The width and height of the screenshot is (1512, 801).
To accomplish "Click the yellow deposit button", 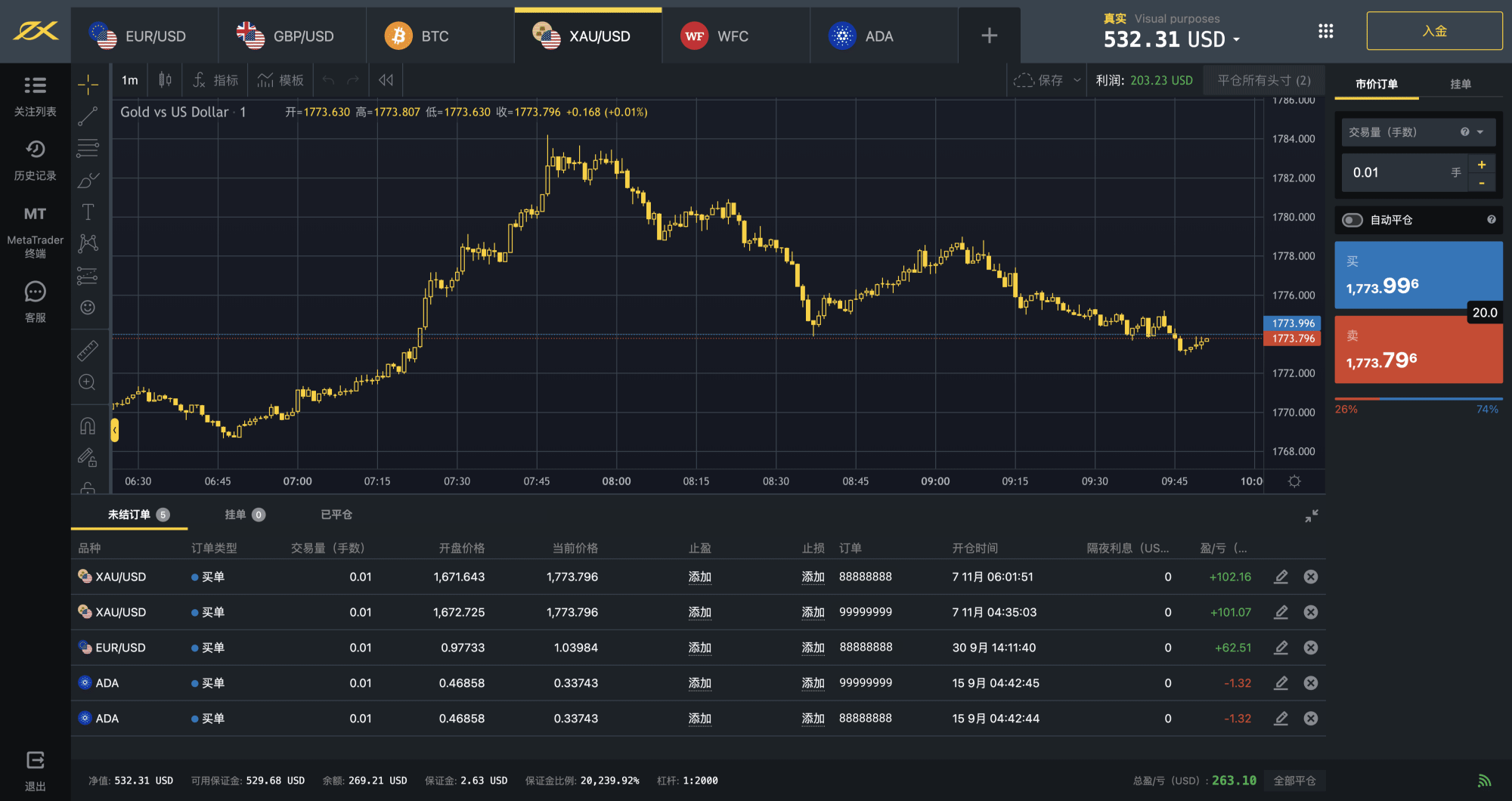I will point(1434,31).
